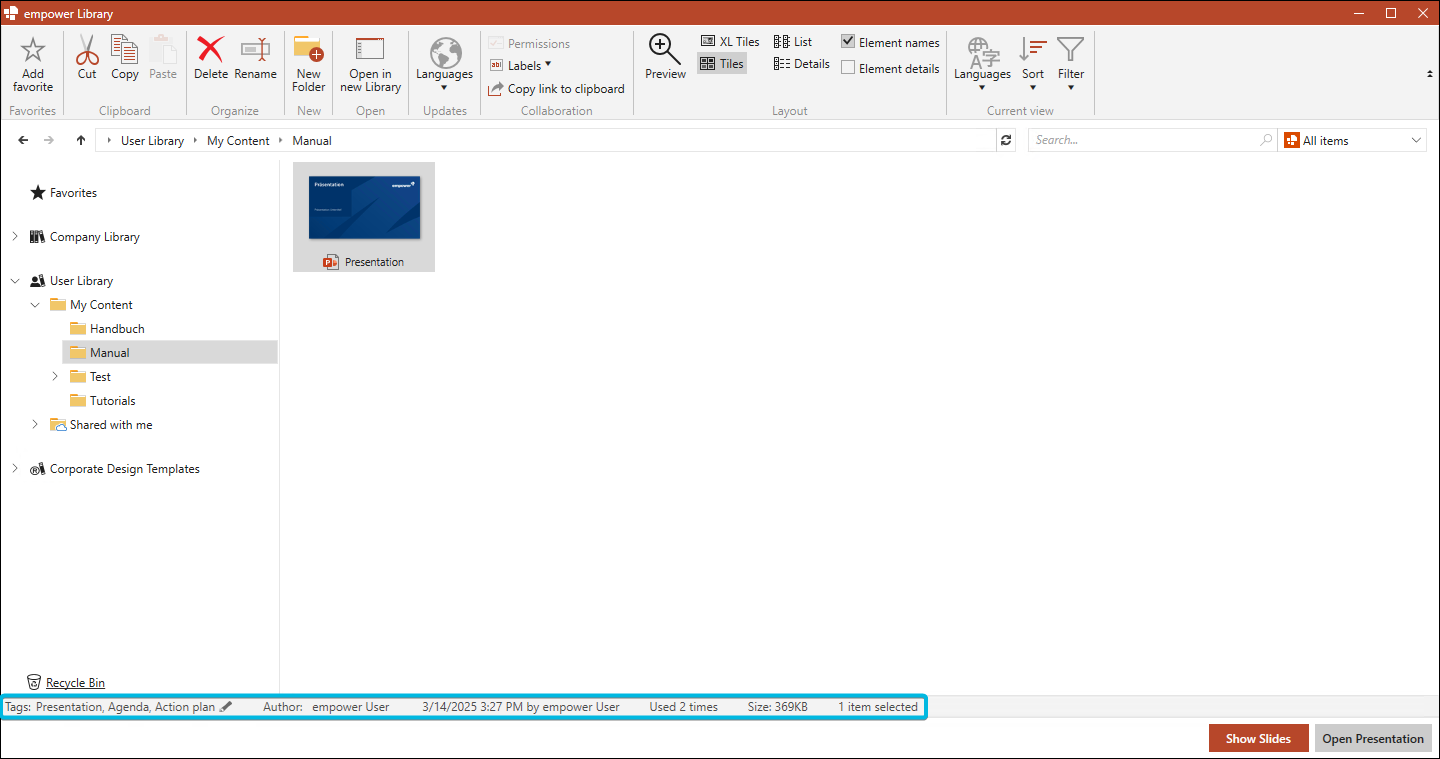The image size is (1440, 759).
Task: Collapse the ribbon with the small arrow
Action: [x=1428, y=74]
